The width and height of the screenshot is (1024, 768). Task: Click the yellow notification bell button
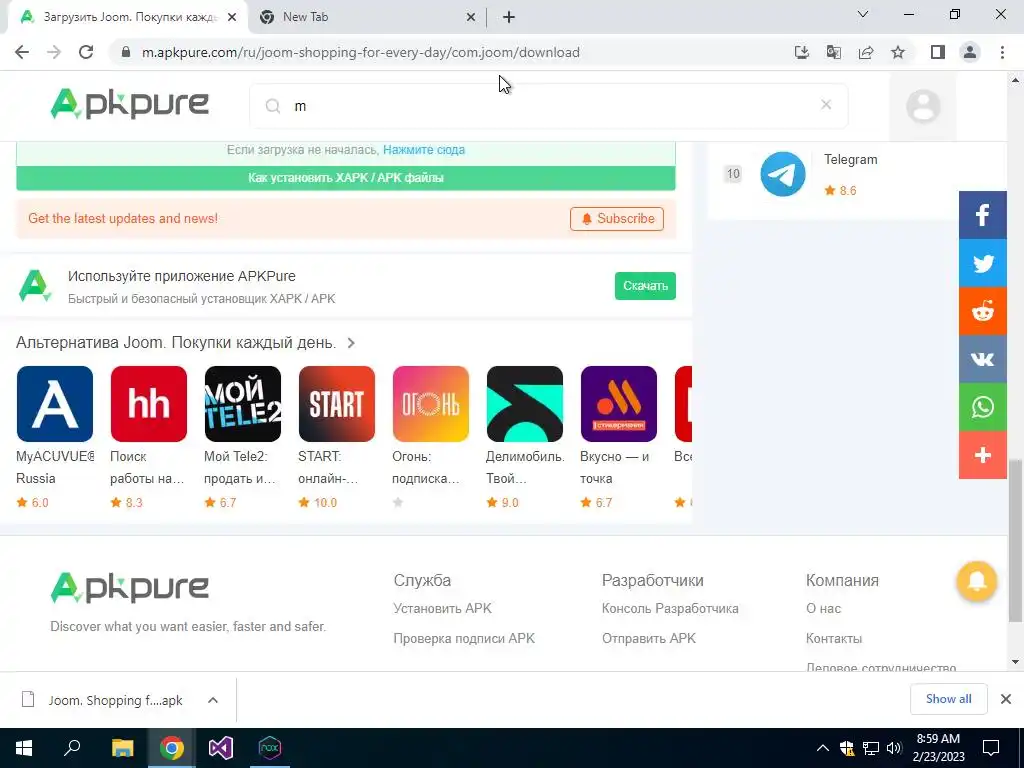(x=976, y=581)
